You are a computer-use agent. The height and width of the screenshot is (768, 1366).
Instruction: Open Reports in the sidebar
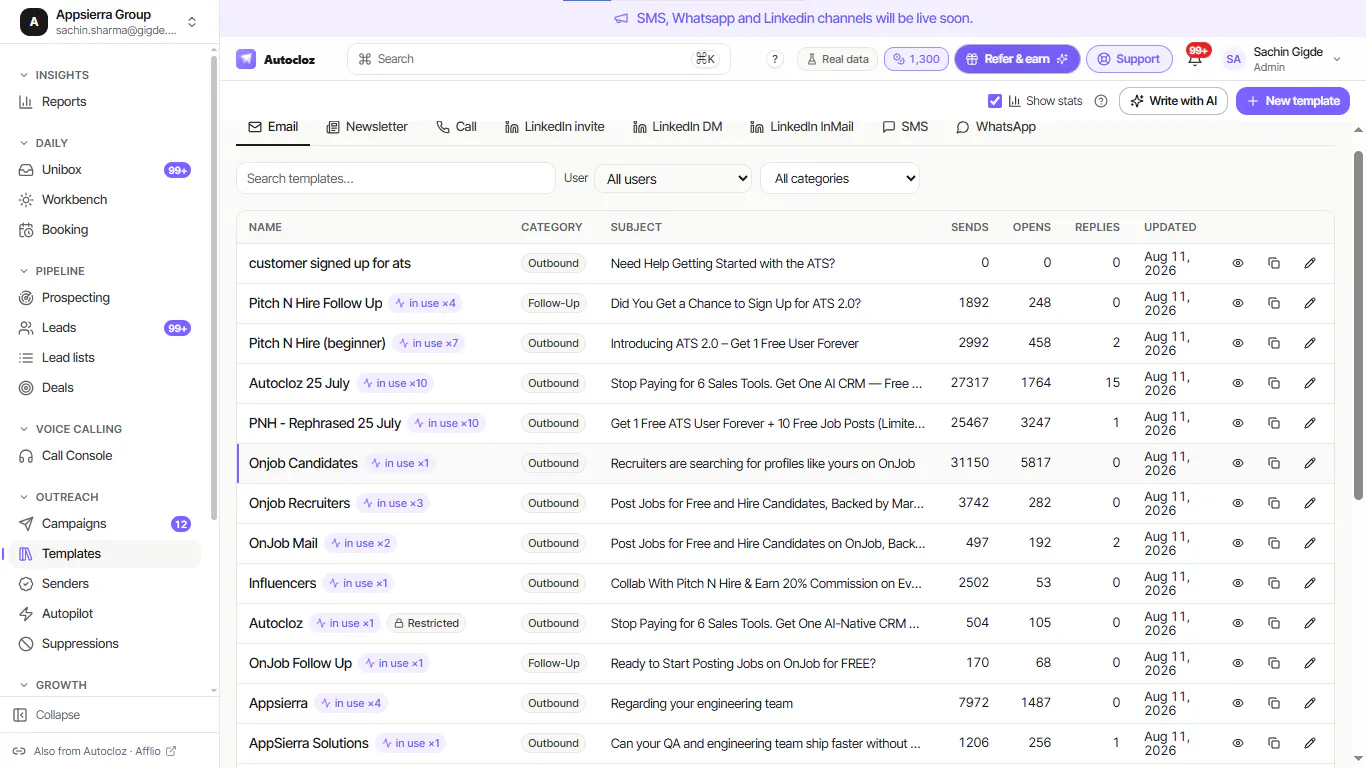pyautogui.click(x=105, y=102)
